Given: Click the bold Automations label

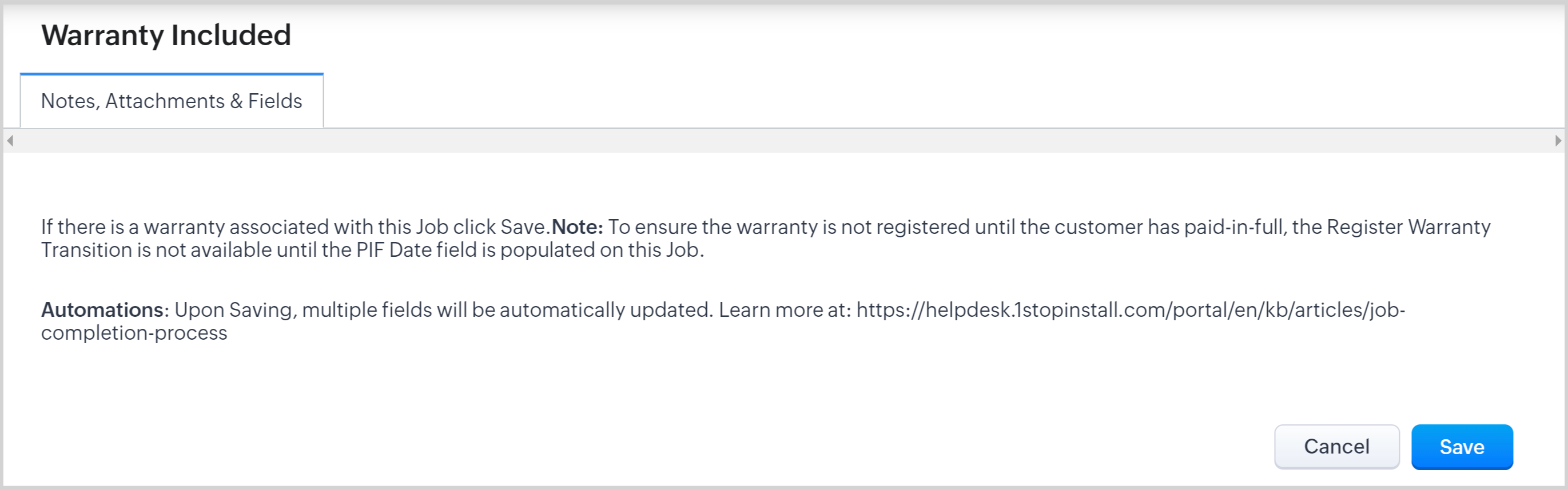Looking at the screenshot, I should click(102, 310).
